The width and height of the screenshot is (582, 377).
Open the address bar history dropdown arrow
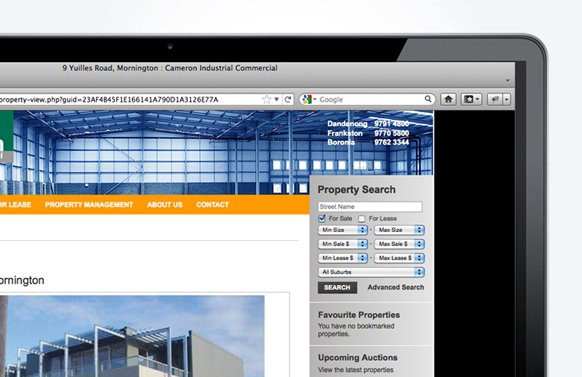point(277,99)
